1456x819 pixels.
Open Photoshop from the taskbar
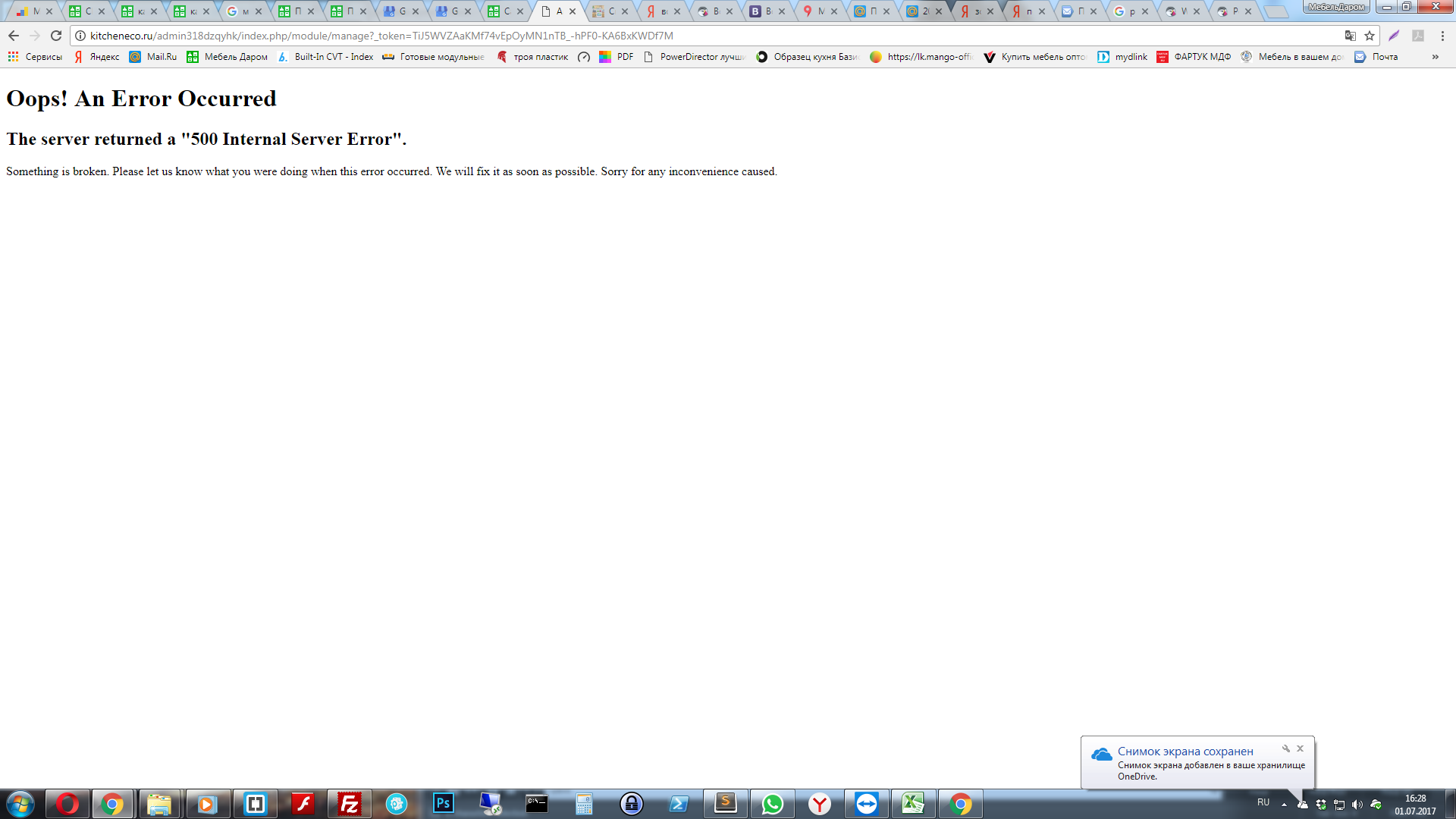tap(443, 804)
